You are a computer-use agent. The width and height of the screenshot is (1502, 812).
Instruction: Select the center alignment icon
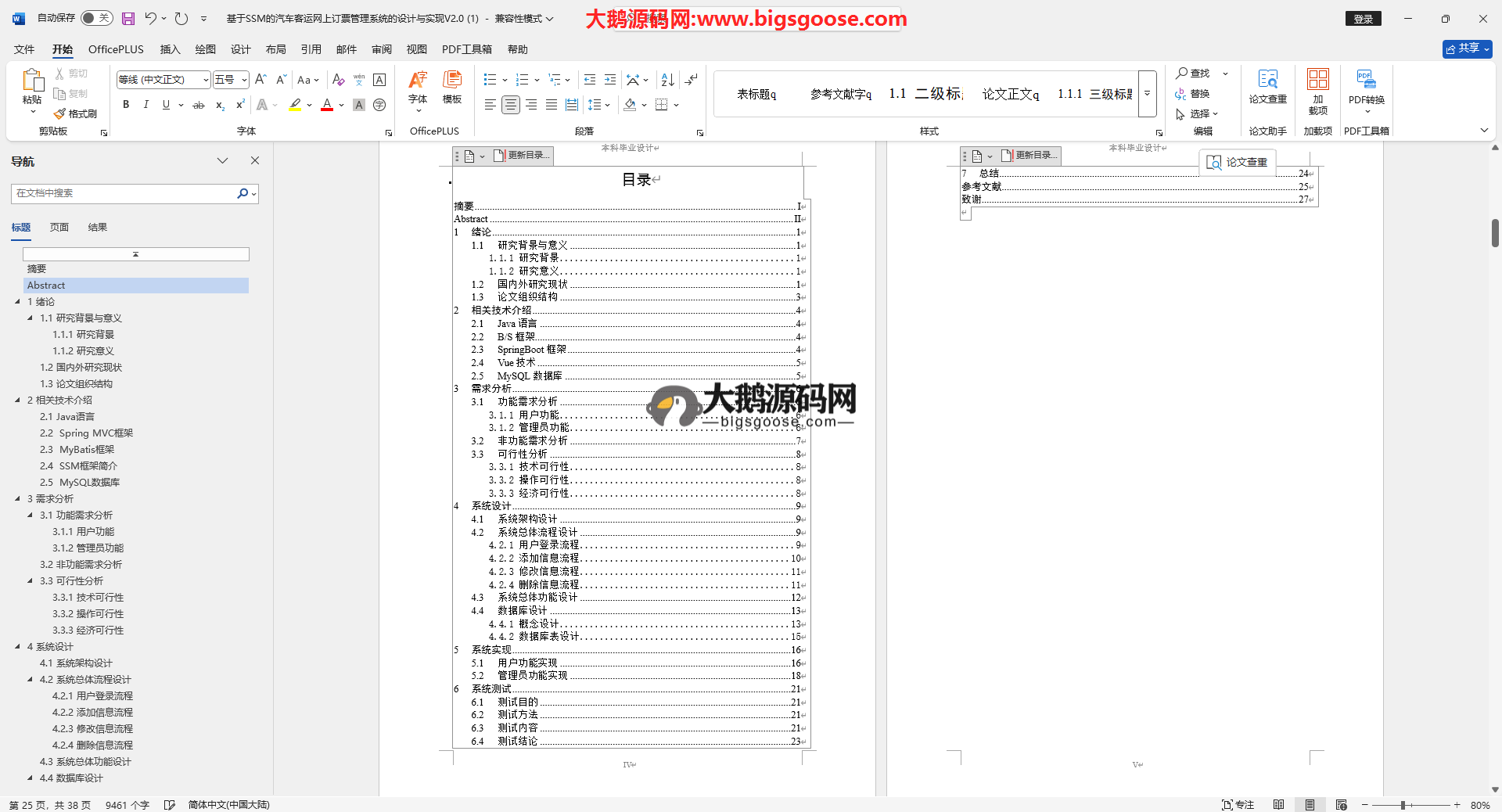[x=510, y=105]
